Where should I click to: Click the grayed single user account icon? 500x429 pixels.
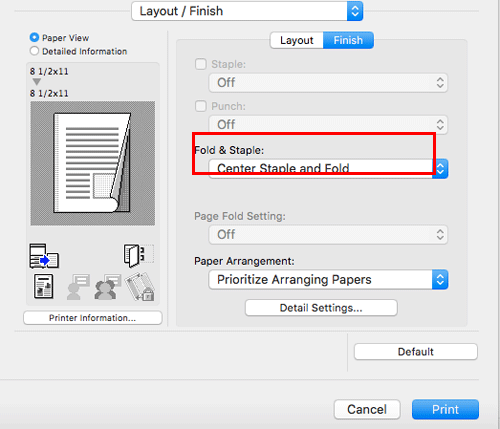click(78, 287)
